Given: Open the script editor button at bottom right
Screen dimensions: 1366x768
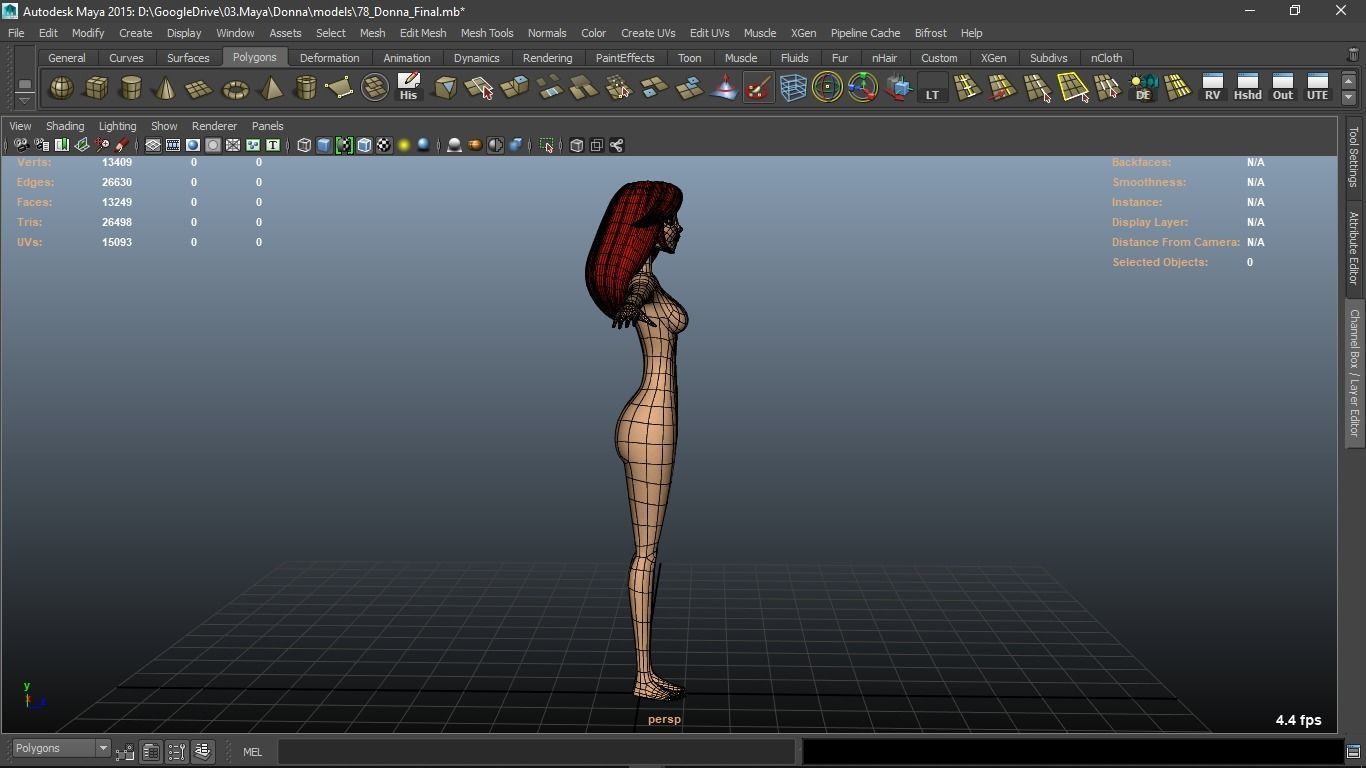Looking at the screenshot, I should [x=1353, y=752].
